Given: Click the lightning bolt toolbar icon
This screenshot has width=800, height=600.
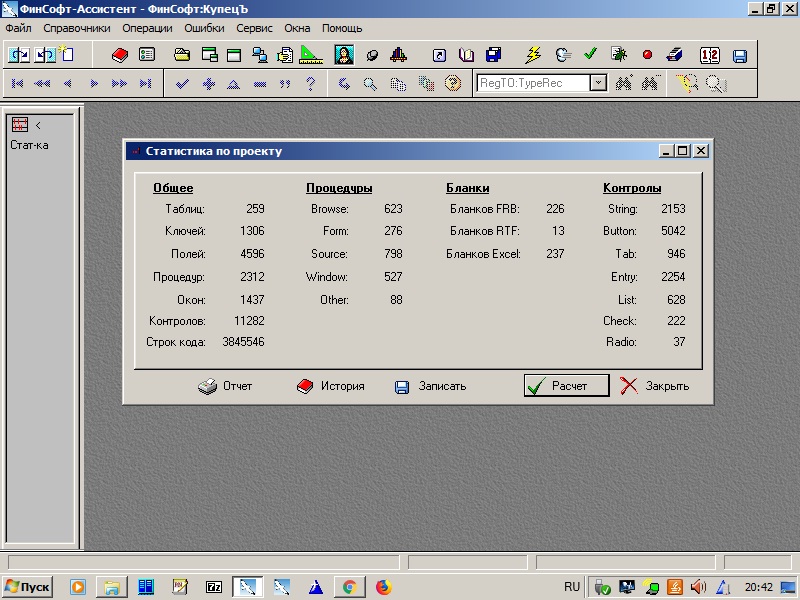Looking at the screenshot, I should coord(533,55).
